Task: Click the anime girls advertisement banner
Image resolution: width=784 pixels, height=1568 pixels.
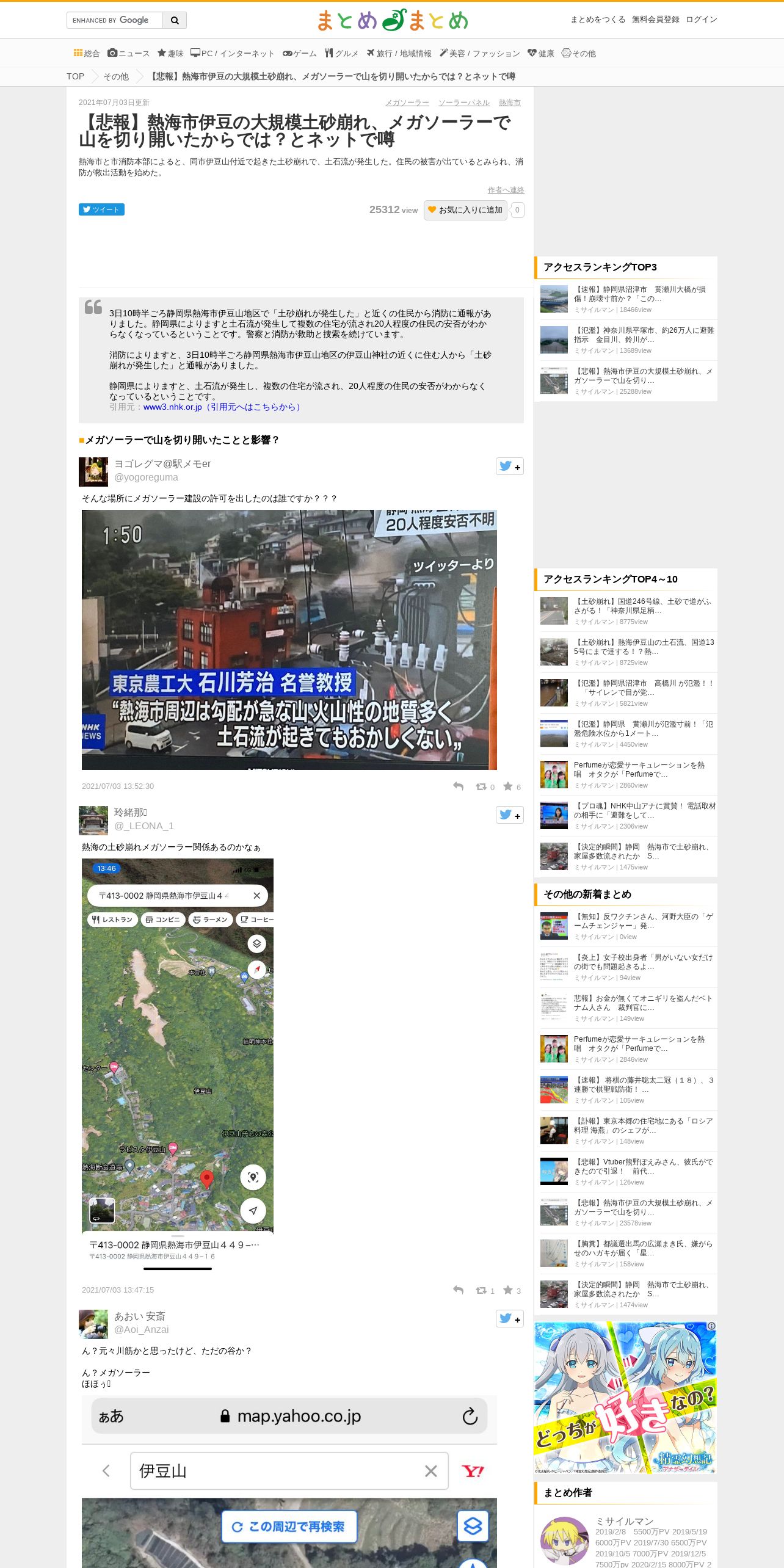Action: 625,1398
